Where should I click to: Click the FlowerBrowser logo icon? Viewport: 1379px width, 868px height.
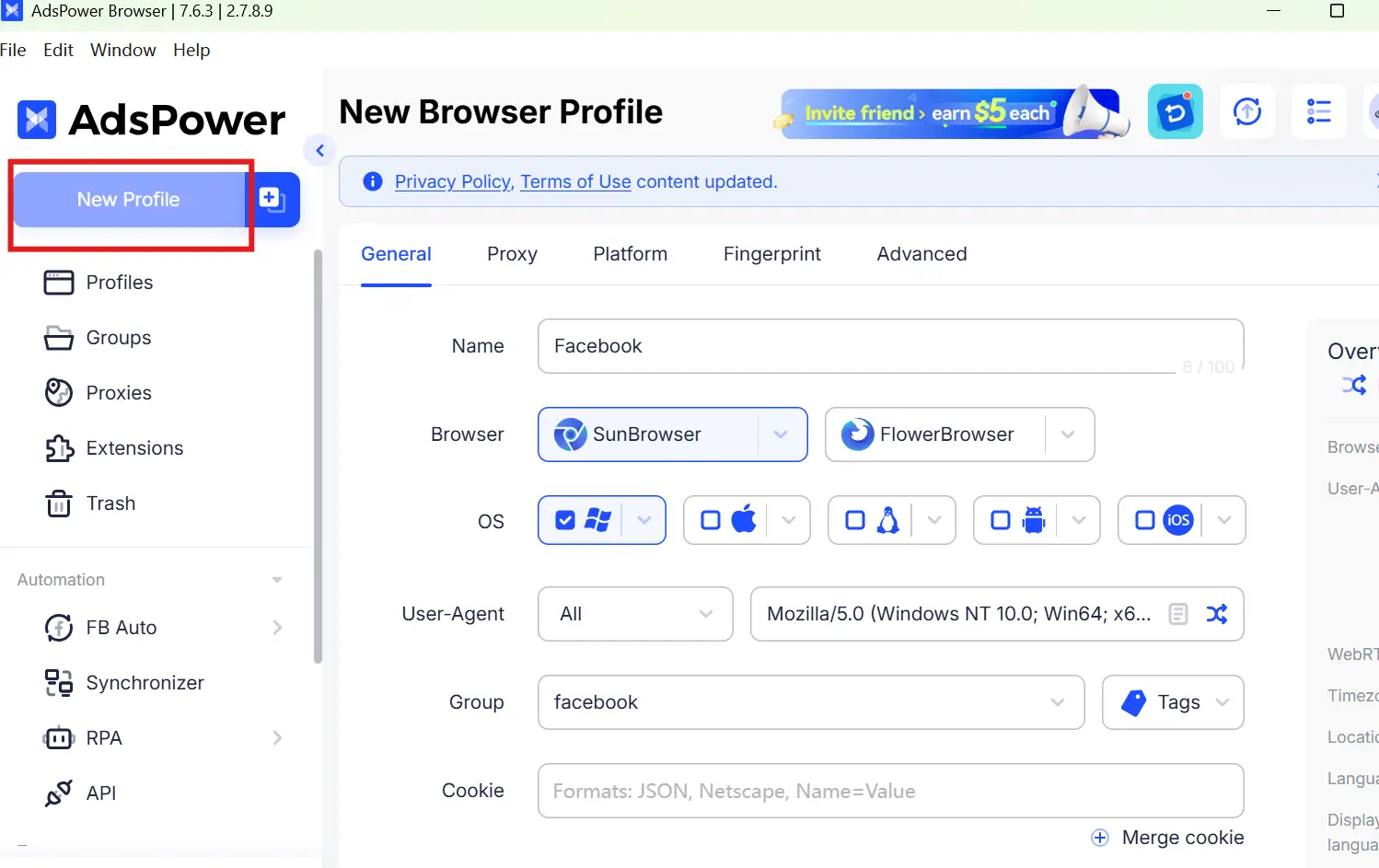(x=857, y=434)
